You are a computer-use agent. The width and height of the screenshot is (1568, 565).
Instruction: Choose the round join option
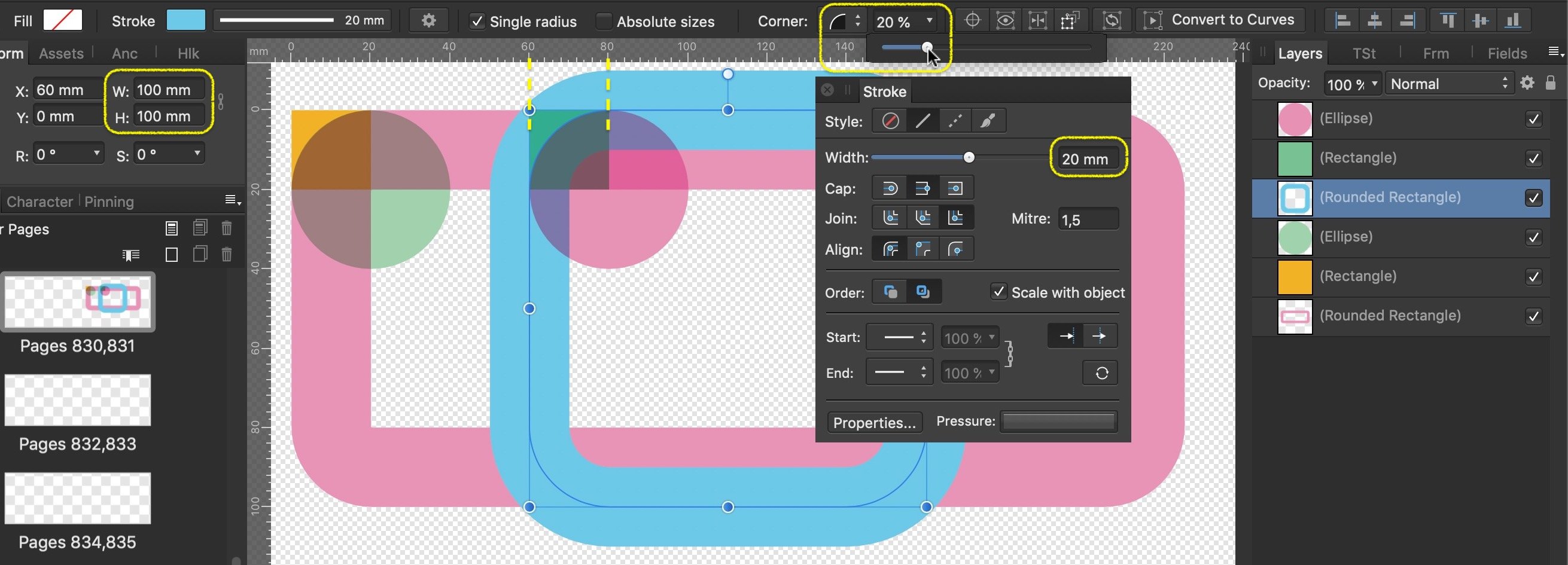coord(890,218)
